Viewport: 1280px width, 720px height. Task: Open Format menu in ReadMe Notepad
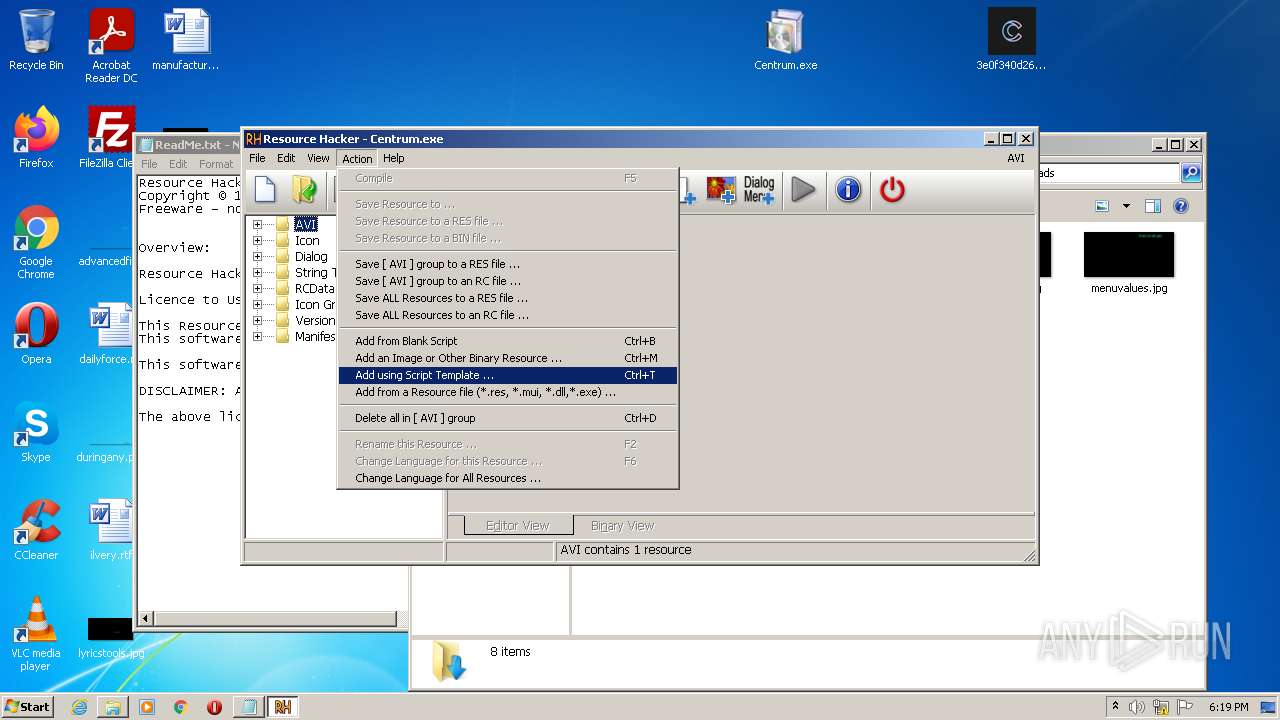coord(215,164)
